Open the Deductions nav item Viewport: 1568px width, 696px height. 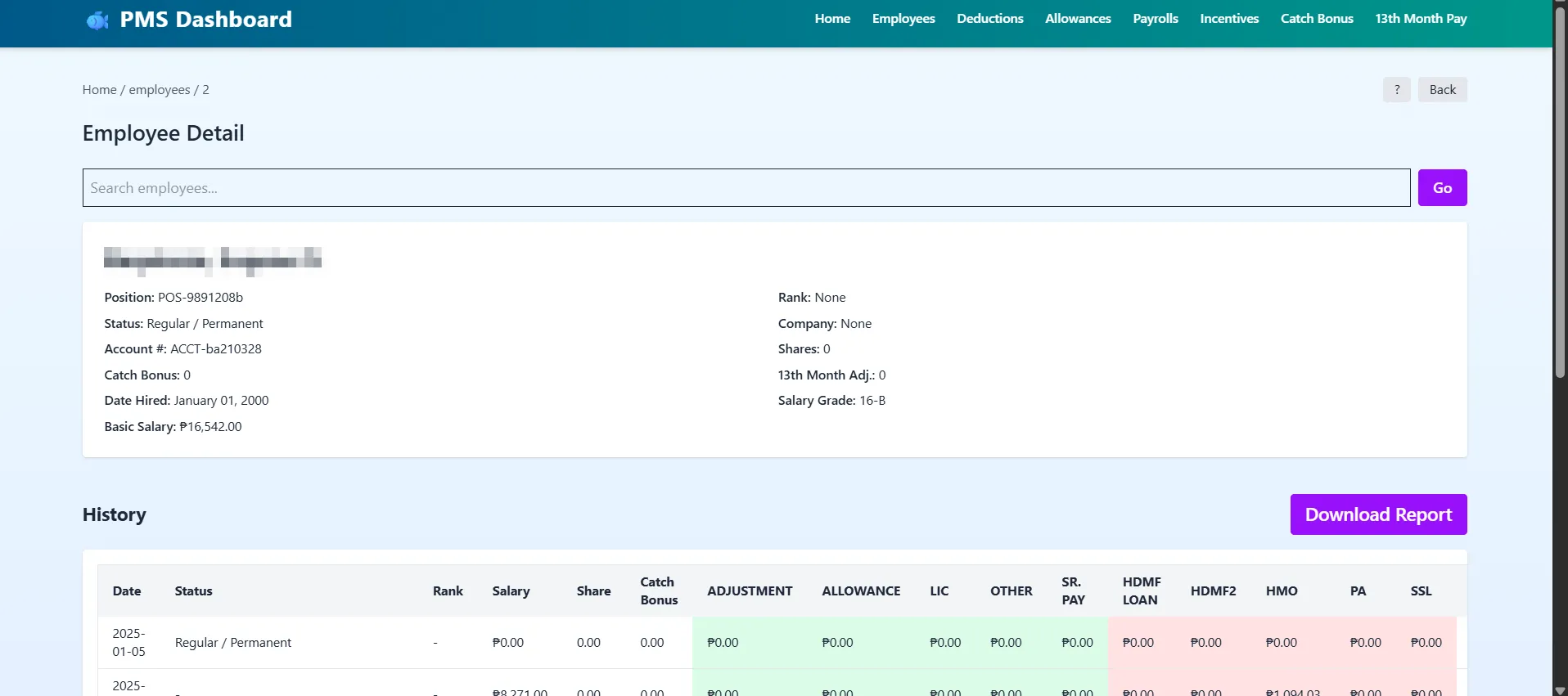990,18
